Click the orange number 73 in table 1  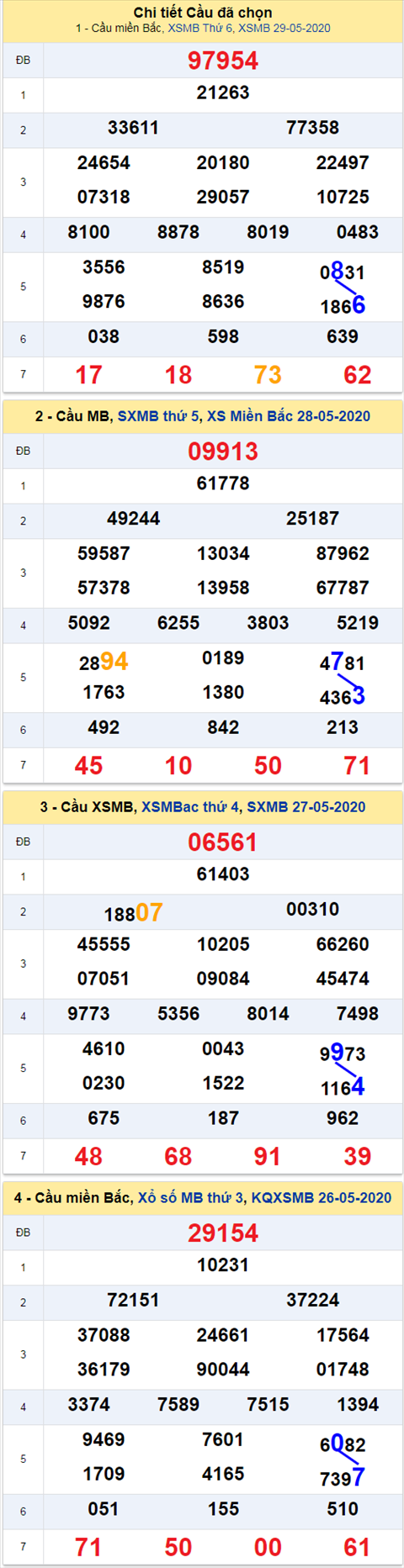click(x=268, y=375)
